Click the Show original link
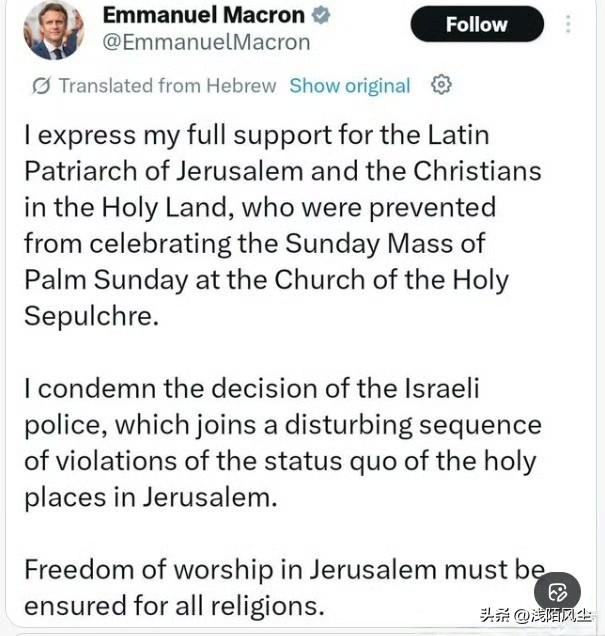This screenshot has height=636, width=605. tap(350, 86)
